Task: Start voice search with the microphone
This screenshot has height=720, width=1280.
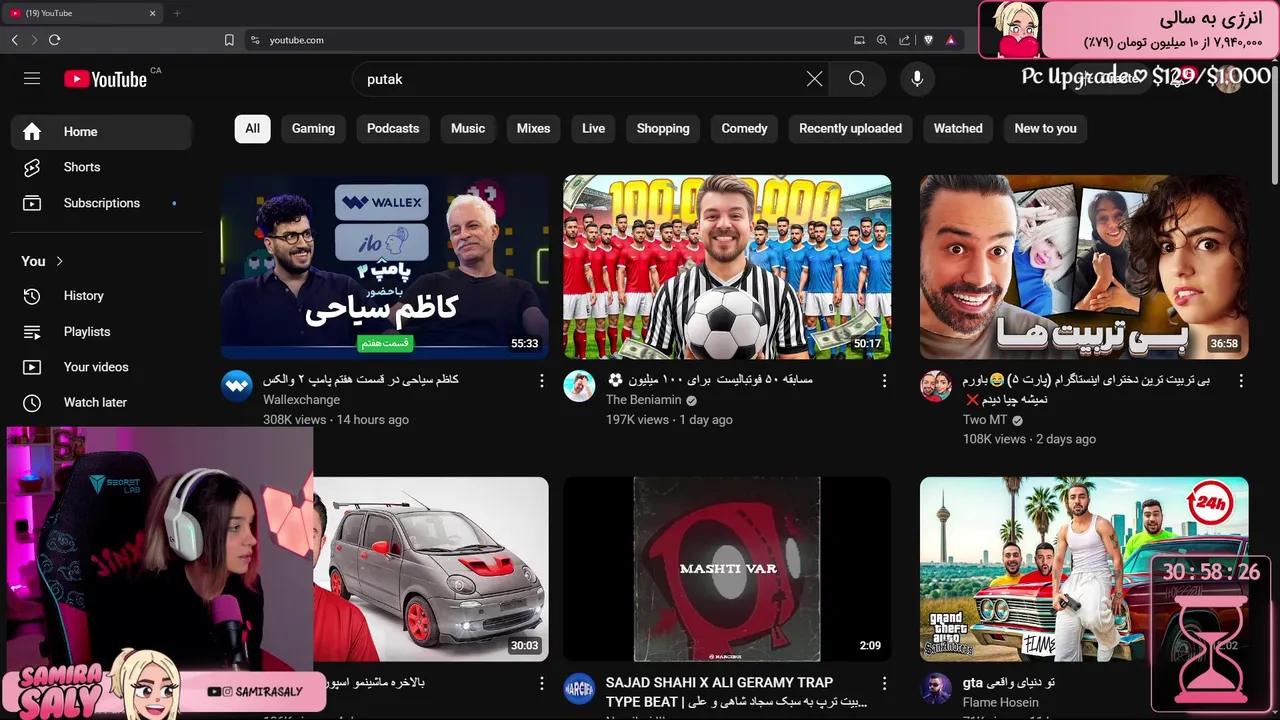Action: click(917, 79)
